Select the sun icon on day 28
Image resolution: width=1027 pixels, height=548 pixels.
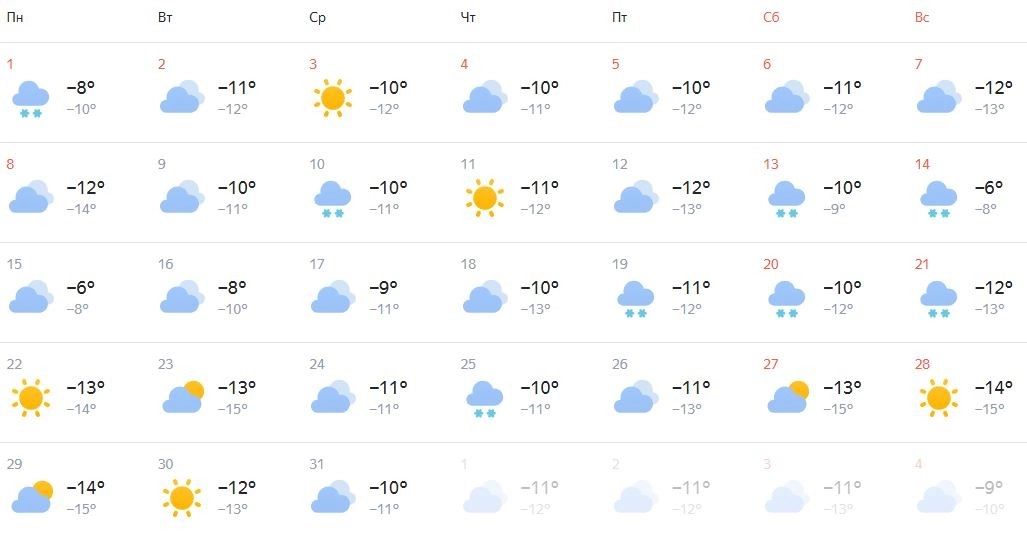(x=938, y=398)
